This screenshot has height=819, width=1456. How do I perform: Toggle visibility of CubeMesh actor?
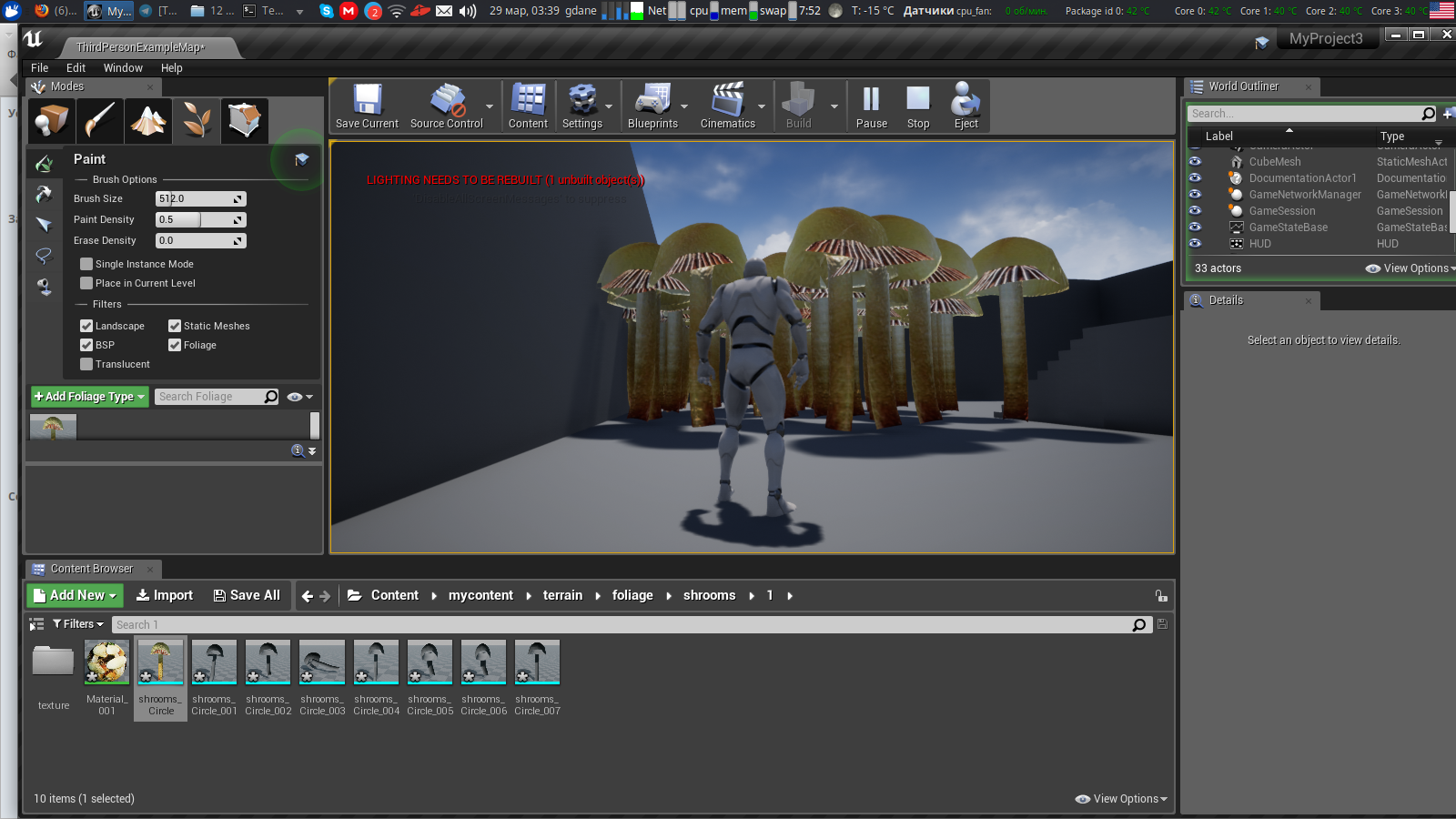1195,162
